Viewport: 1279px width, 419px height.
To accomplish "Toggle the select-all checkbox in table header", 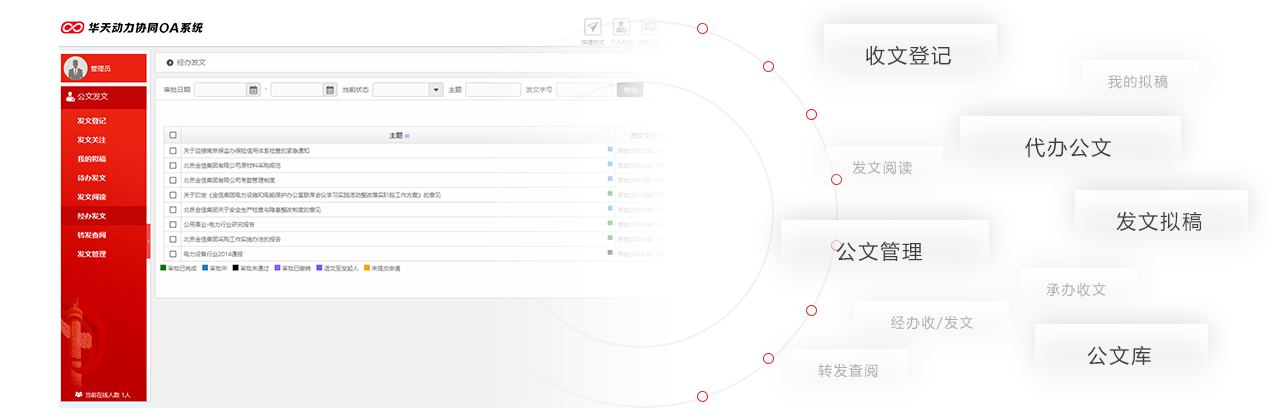I will [x=173, y=135].
